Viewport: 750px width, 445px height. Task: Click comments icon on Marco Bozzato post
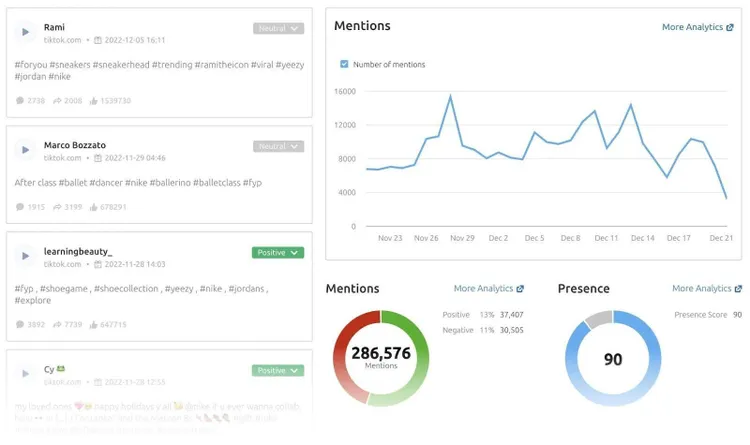pos(20,207)
